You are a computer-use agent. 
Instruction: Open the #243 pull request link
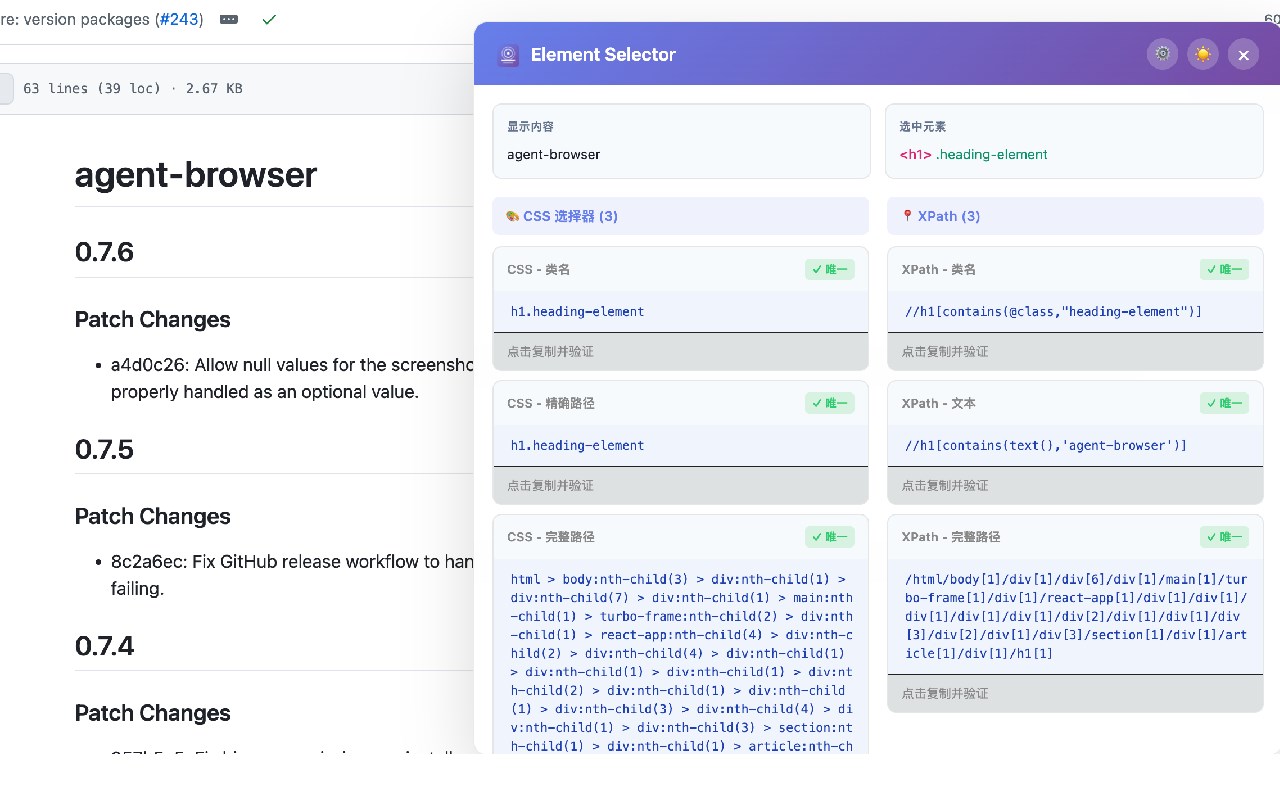point(179,19)
